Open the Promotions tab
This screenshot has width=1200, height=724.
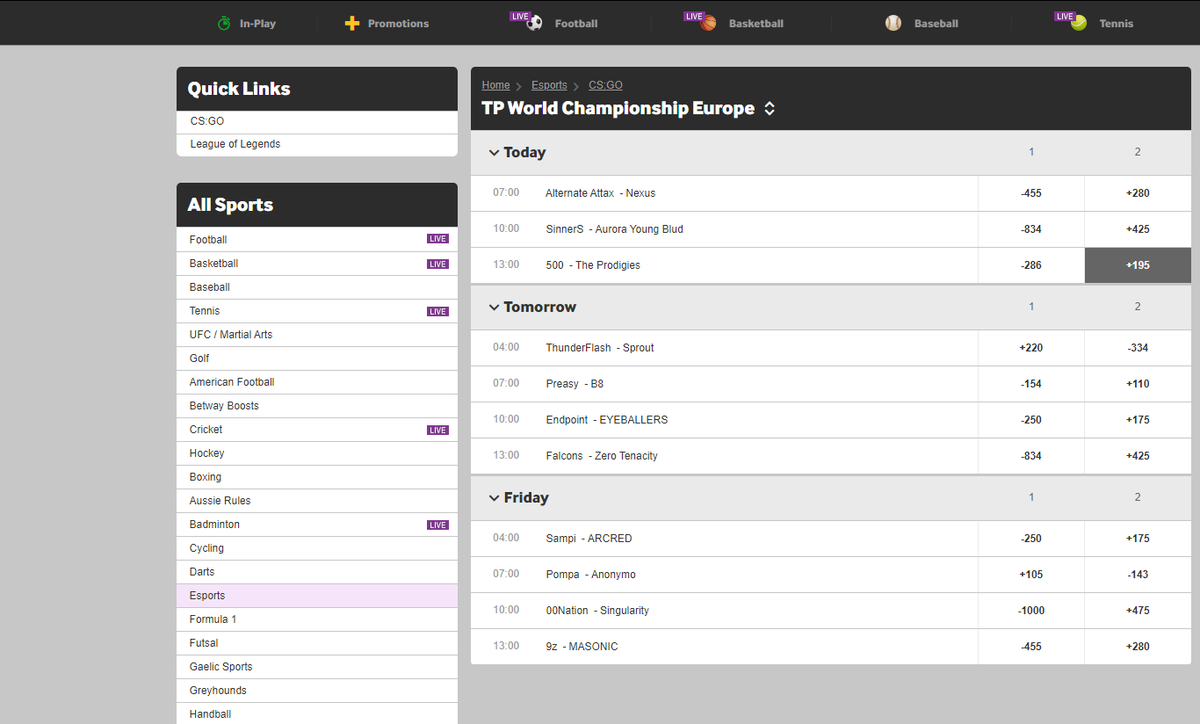(387, 23)
